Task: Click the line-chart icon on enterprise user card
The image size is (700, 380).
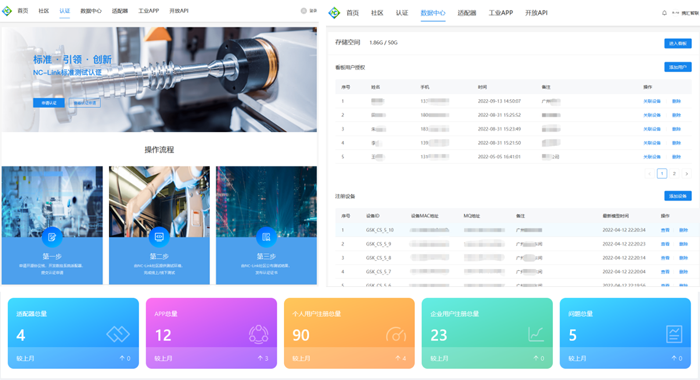Action: pos(536,334)
